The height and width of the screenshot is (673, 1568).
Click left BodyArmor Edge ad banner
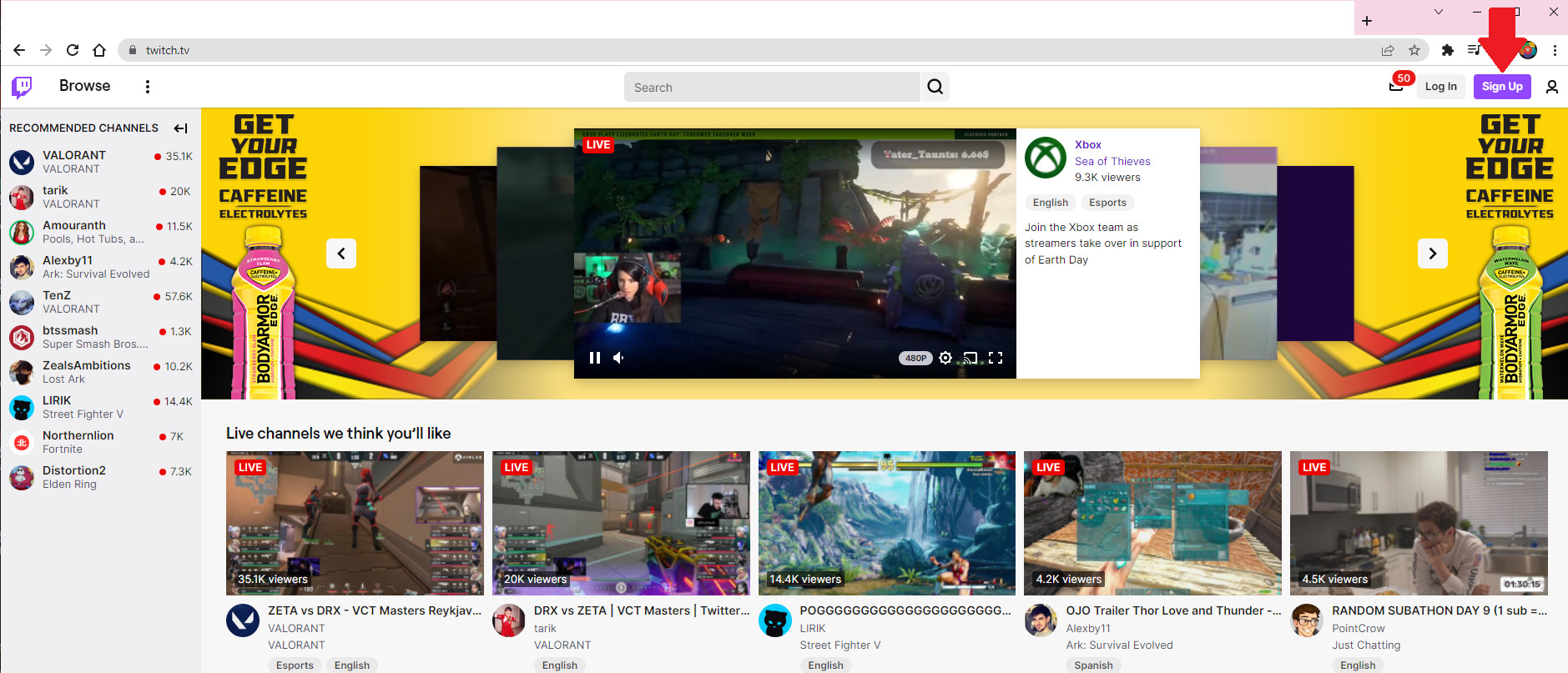(x=264, y=254)
